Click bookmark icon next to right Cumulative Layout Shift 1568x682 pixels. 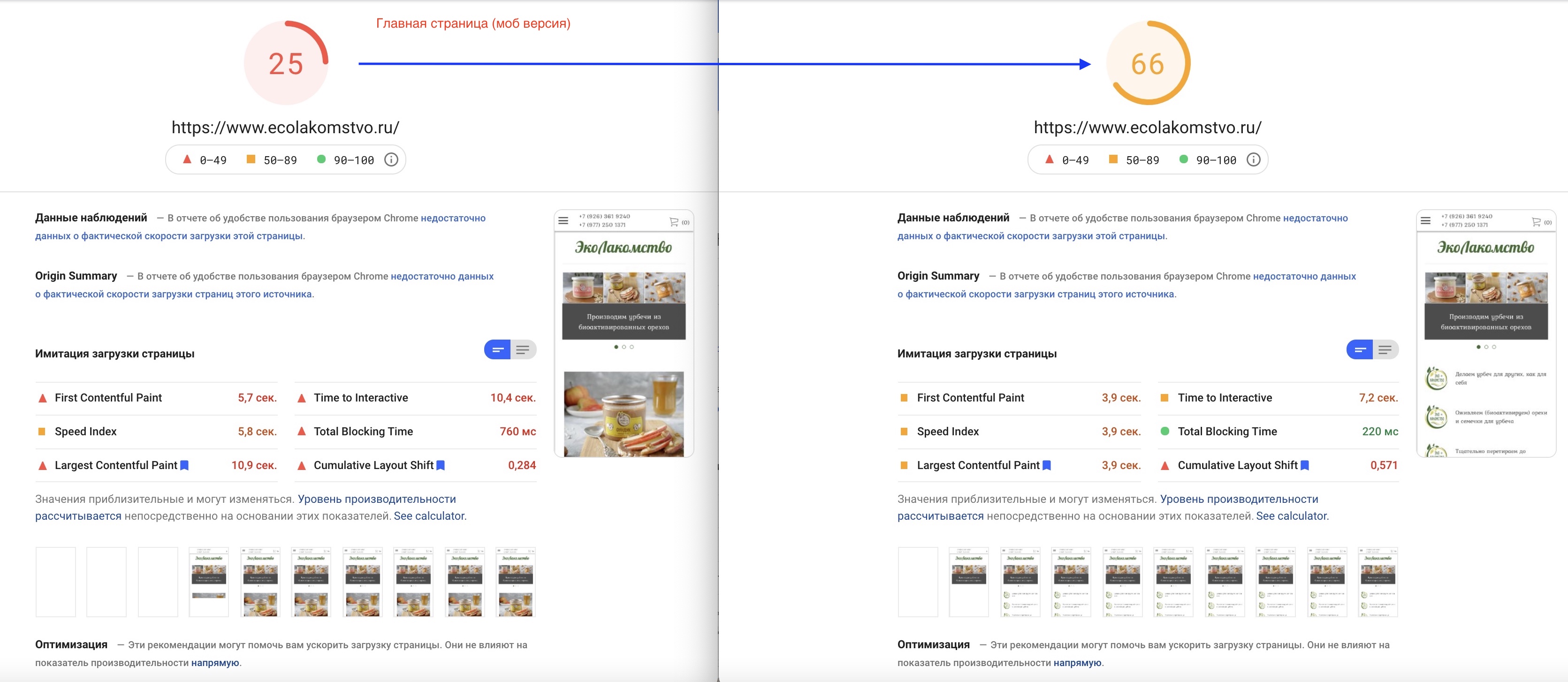[1304, 465]
